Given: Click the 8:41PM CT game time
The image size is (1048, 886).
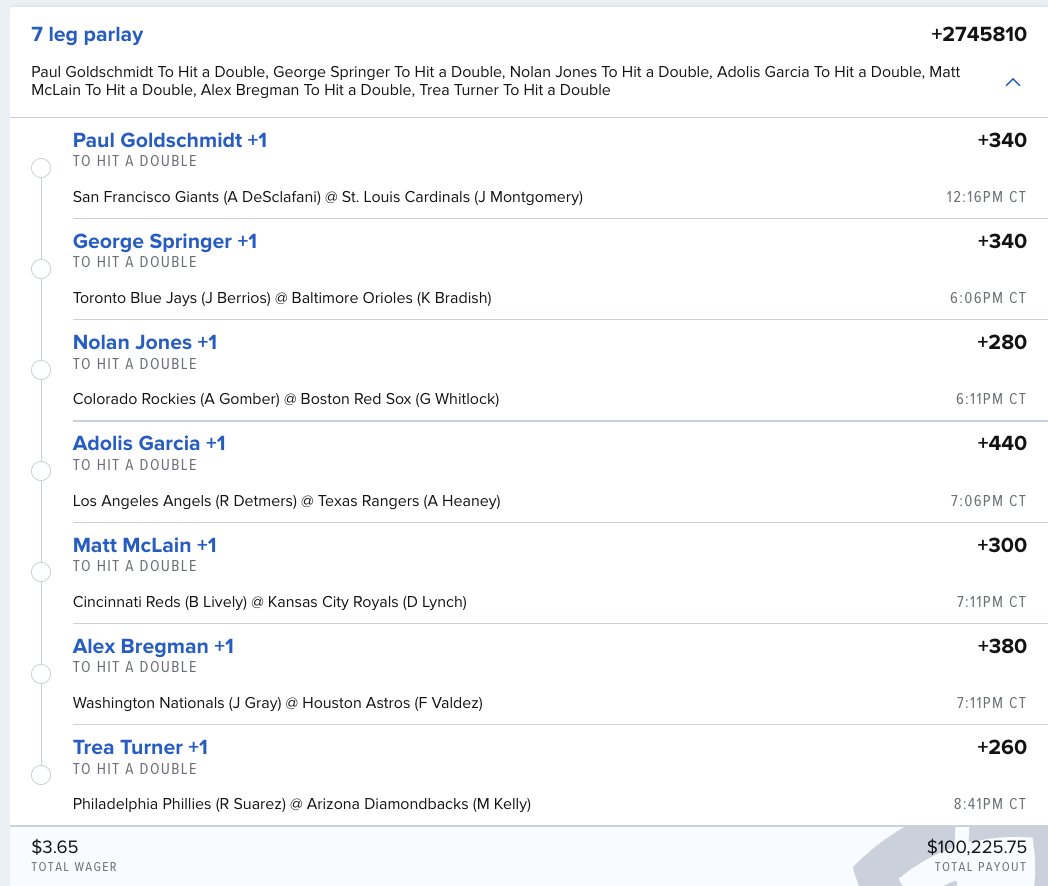Looking at the screenshot, I should click(990, 804).
